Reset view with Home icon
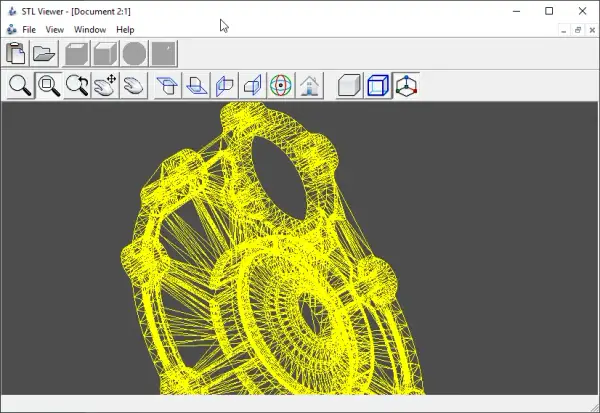This screenshot has height=413, width=600. pos(310,85)
